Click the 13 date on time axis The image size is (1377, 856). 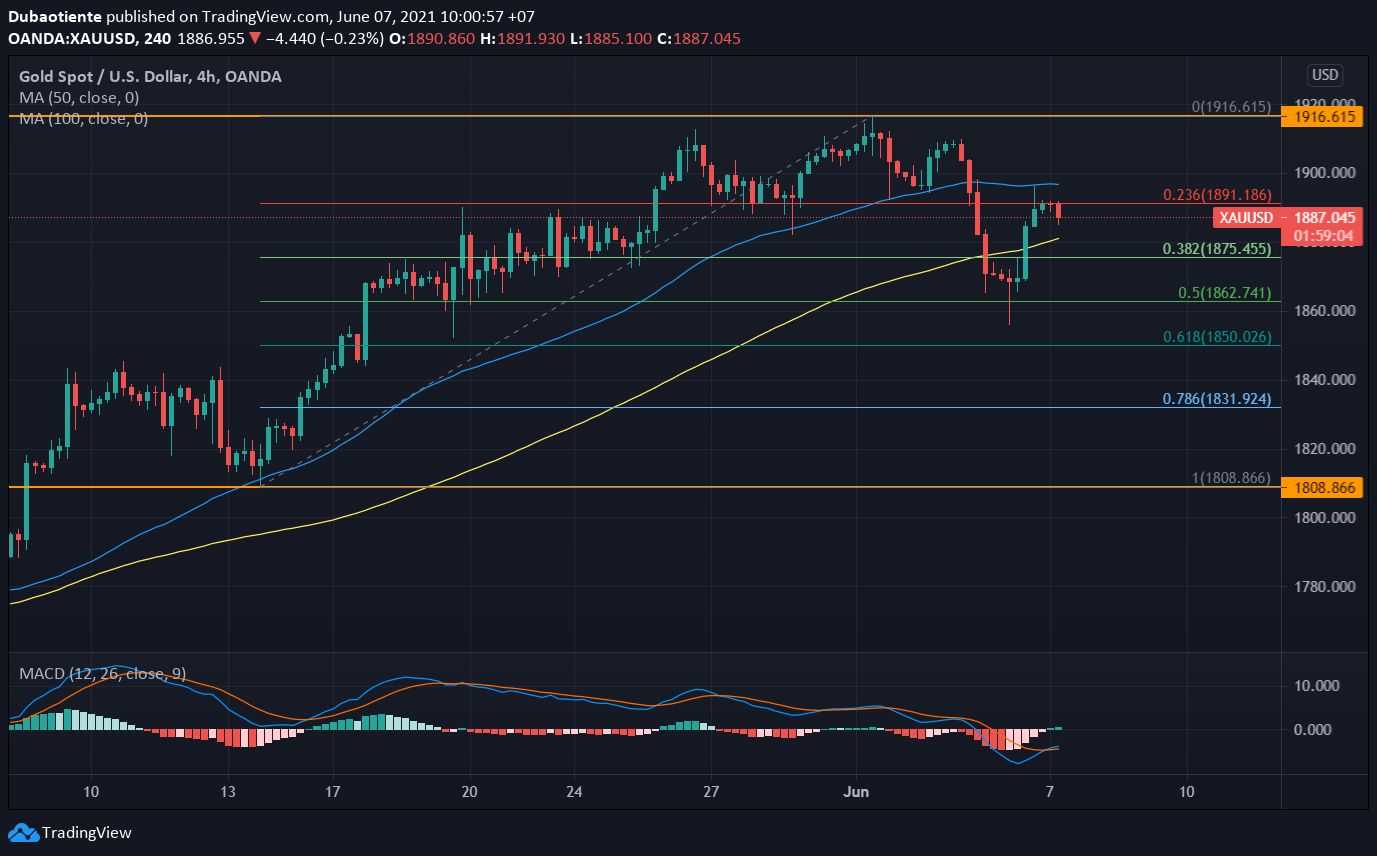pos(228,792)
